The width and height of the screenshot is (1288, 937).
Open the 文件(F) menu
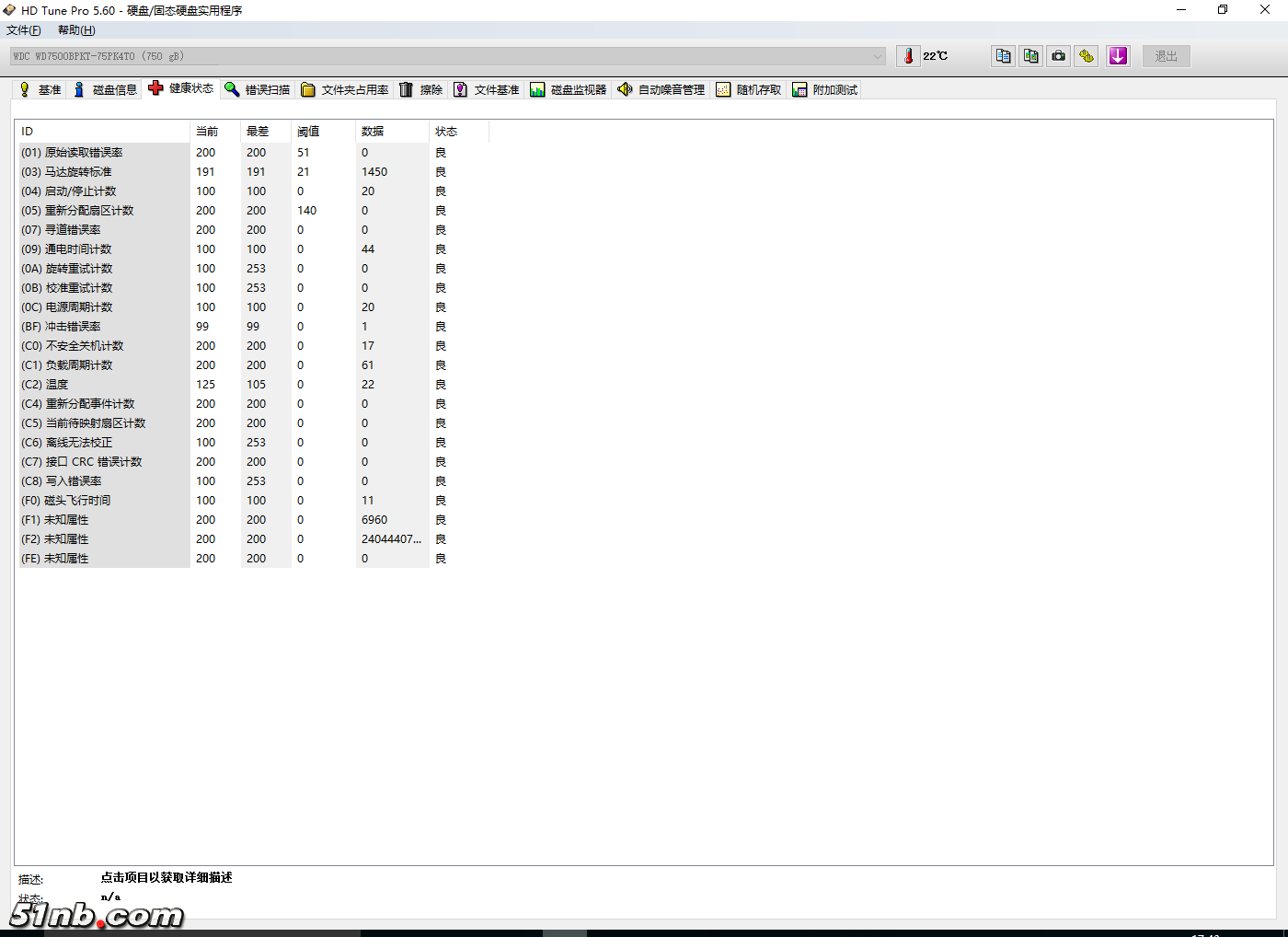(24, 30)
